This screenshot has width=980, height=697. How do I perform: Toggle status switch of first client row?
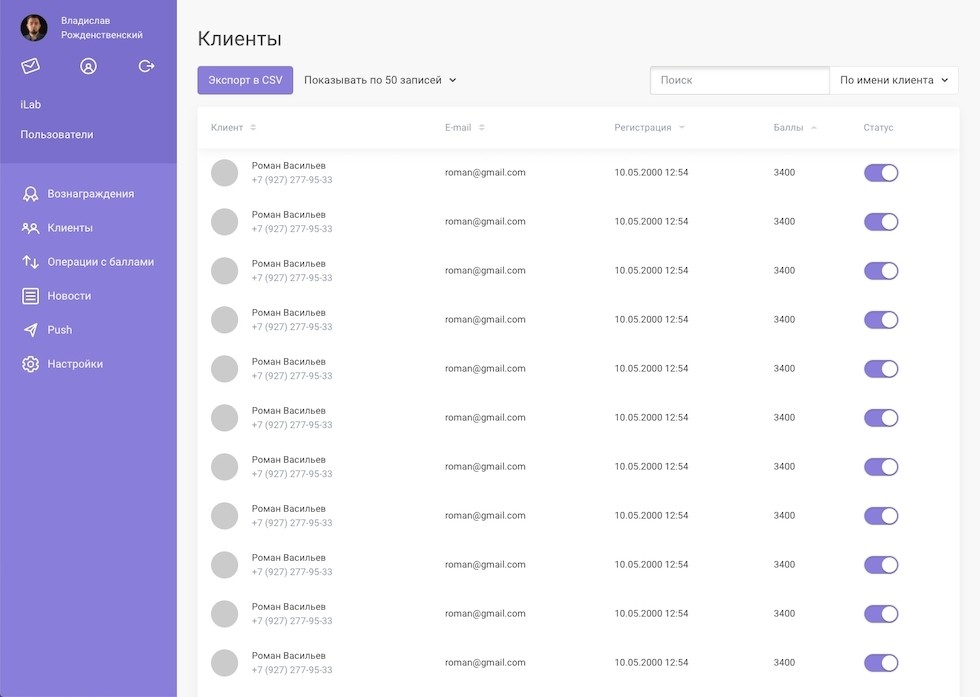(881, 173)
